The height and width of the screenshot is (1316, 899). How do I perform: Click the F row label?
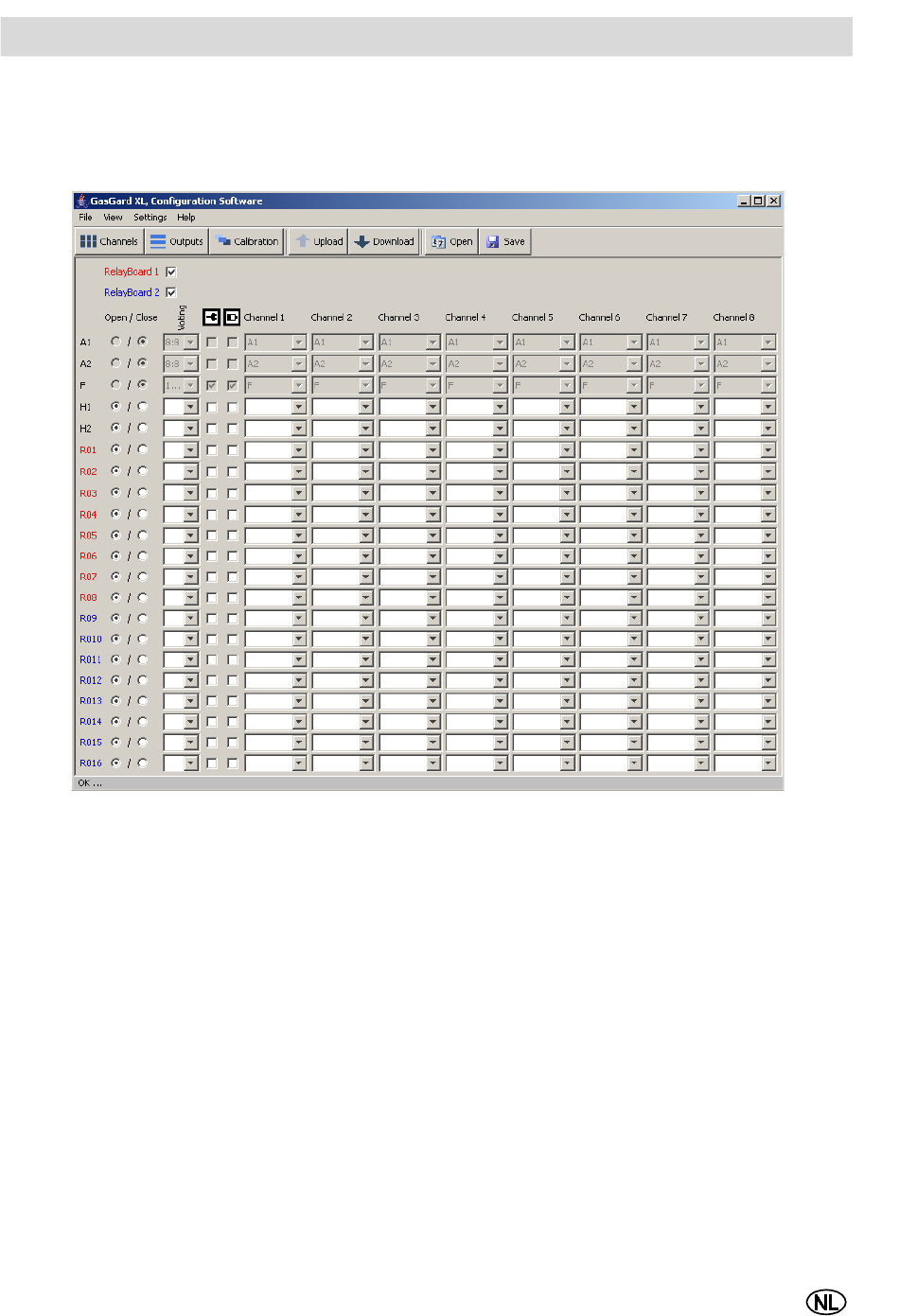tap(82, 386)
